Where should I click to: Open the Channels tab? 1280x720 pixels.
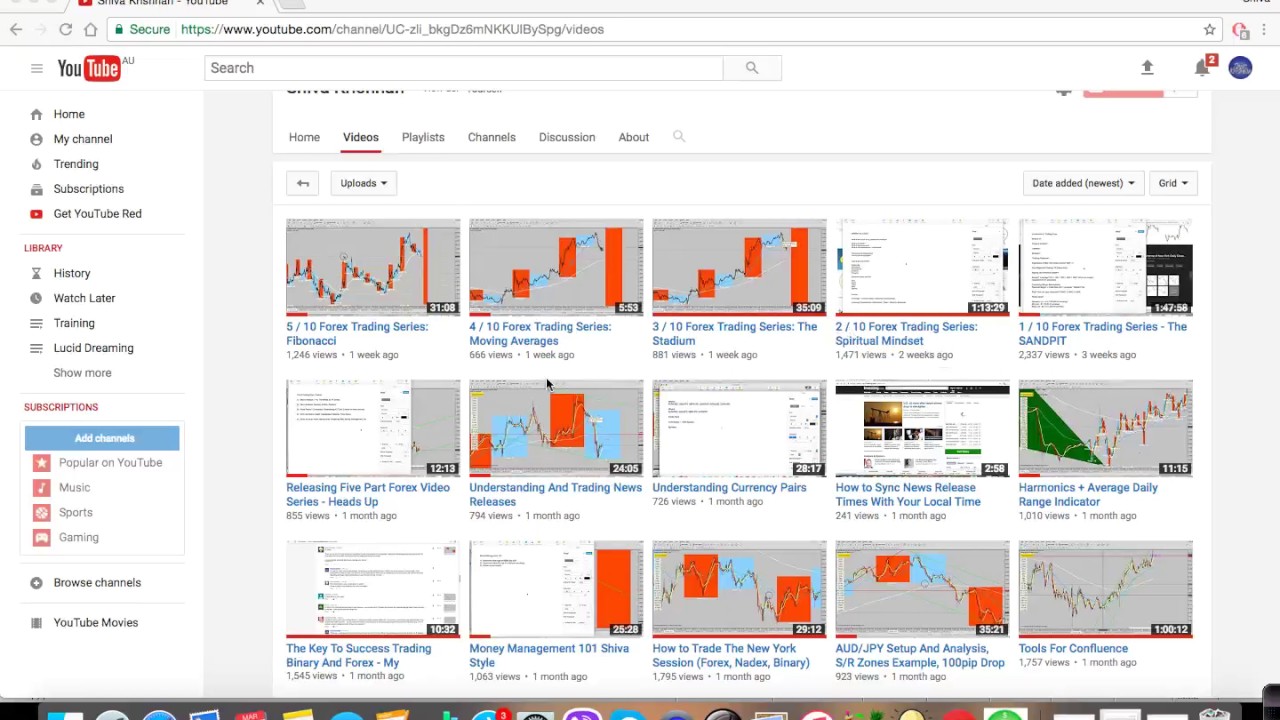pyautogui.click(x=492, y=137)
